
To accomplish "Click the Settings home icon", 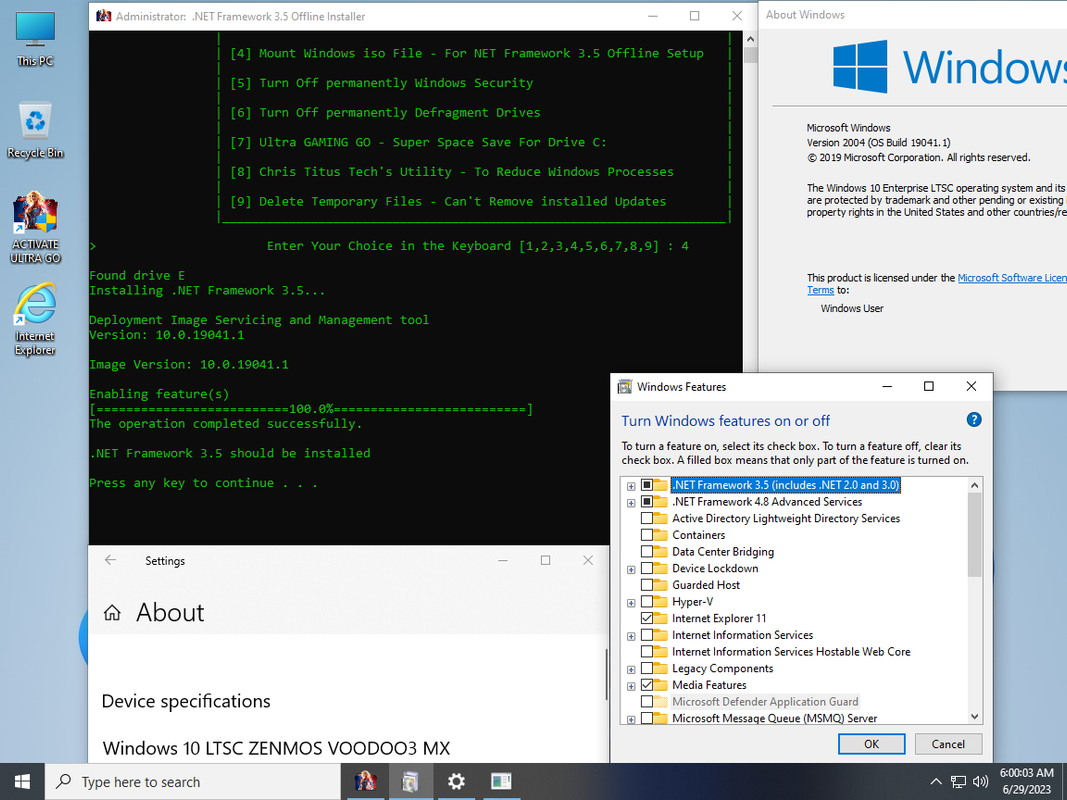I will [x=112, y=613].
